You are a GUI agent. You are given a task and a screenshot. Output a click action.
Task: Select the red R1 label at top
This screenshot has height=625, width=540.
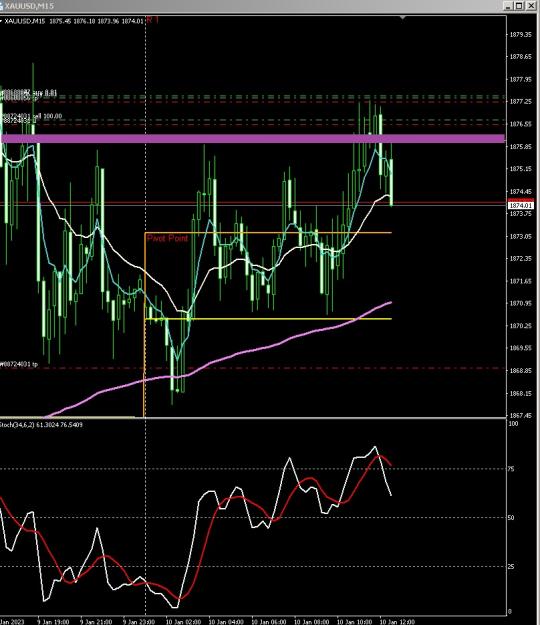(153, 20)
